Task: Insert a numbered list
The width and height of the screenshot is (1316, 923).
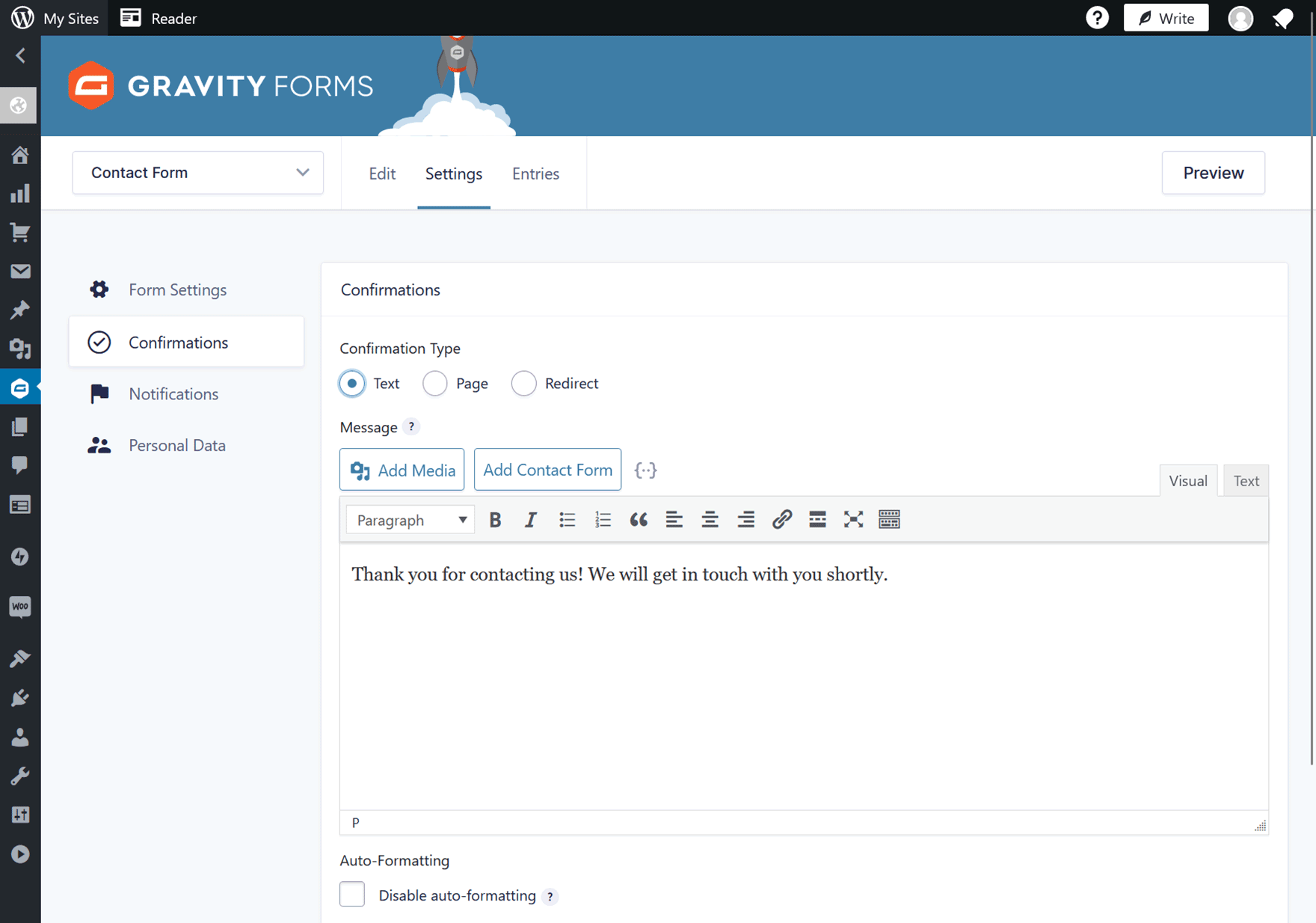Action: (x=603, y=520)
